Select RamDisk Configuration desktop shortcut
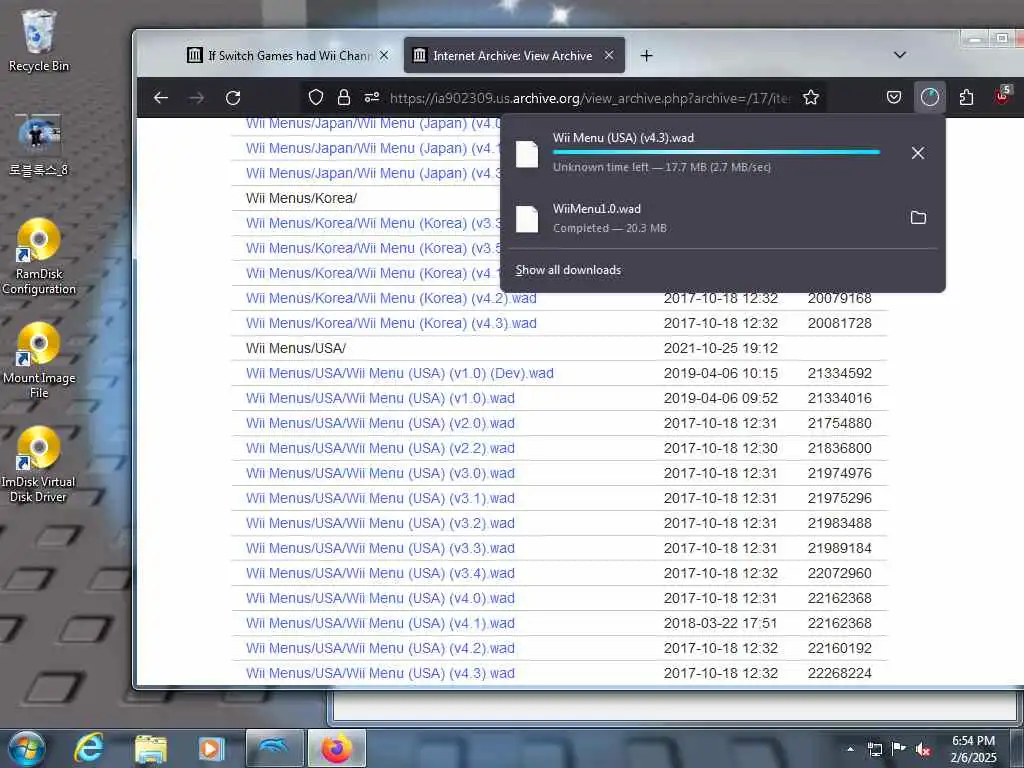 [39, 257]
